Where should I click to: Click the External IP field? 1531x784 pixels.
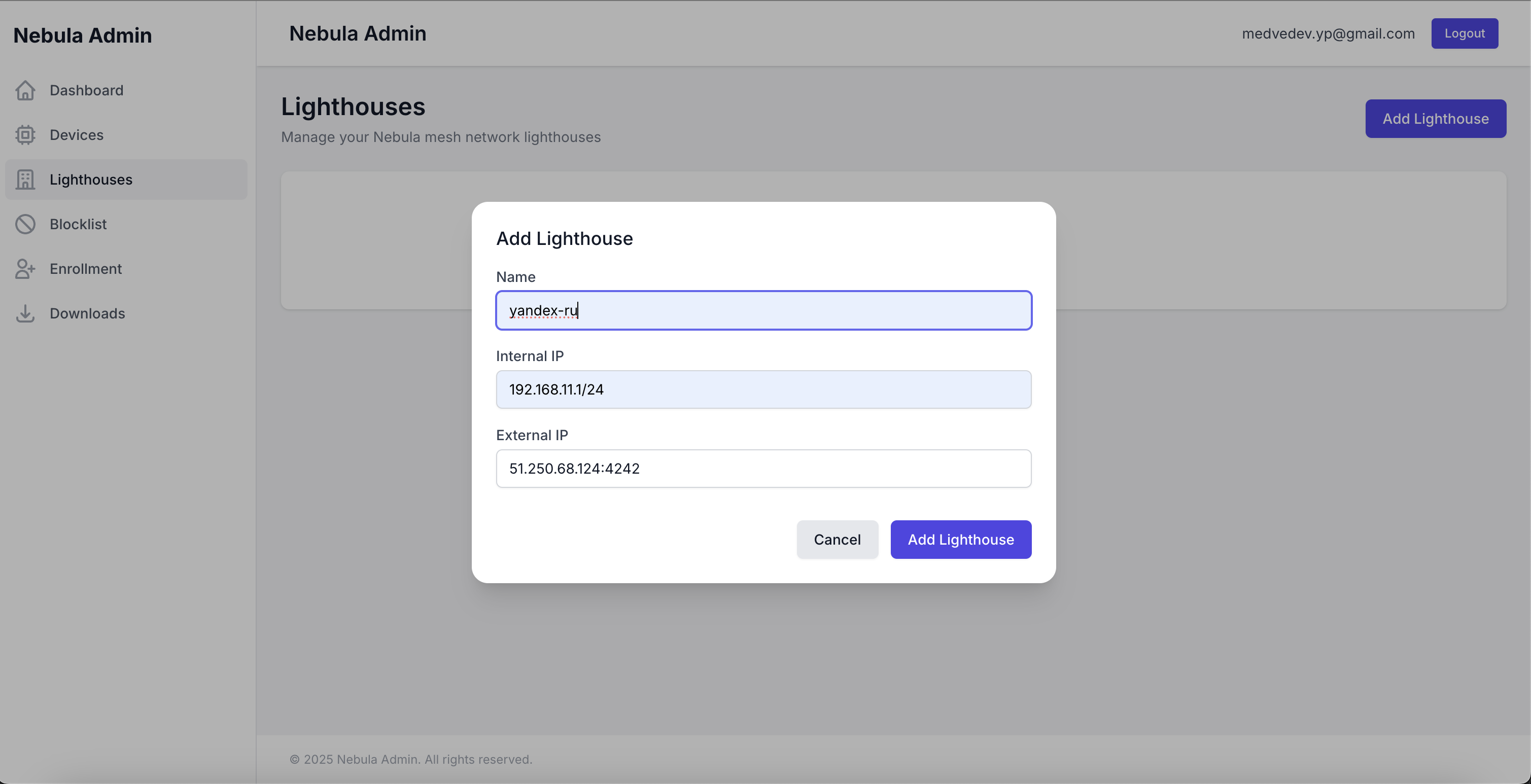(763, 468)
